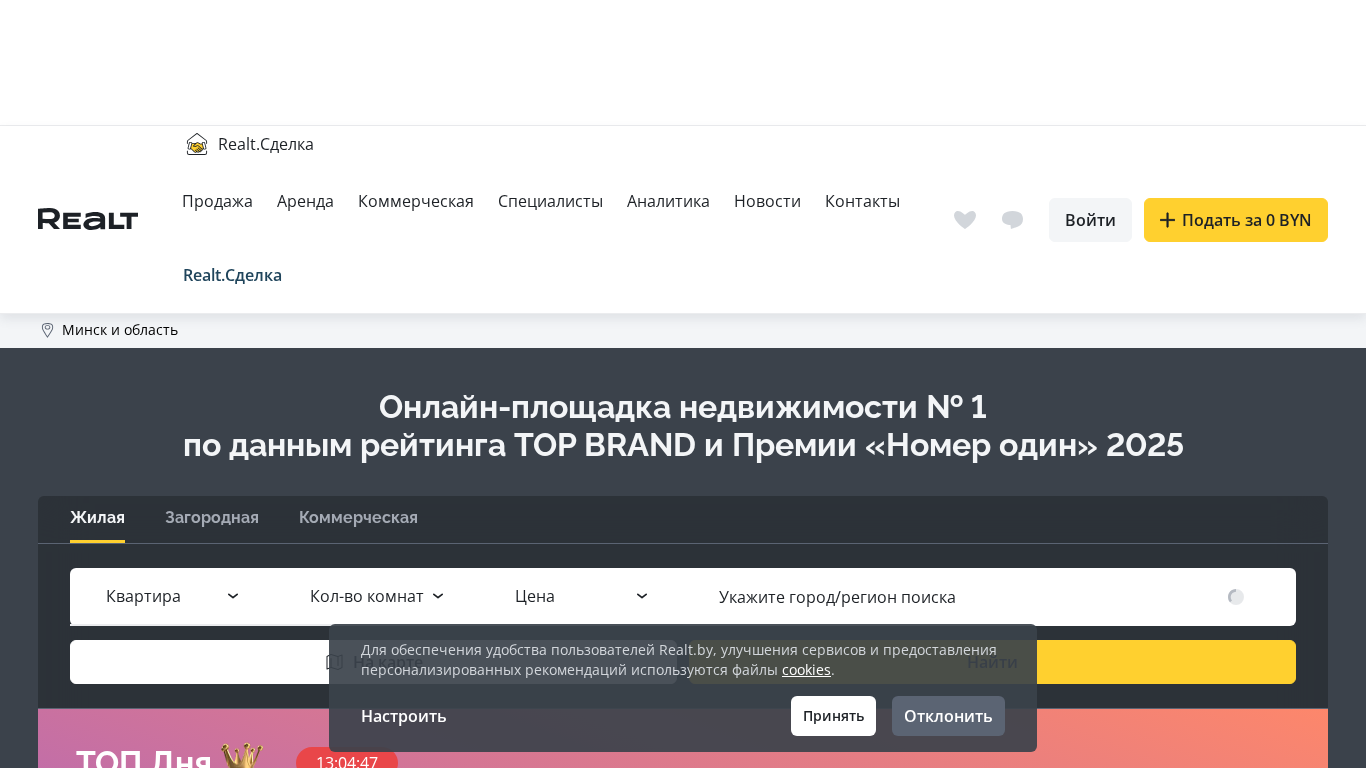The width and height of the screenshot is (1366, 768).
Task: Click the Войти login button
Action: coord(1090,220)
